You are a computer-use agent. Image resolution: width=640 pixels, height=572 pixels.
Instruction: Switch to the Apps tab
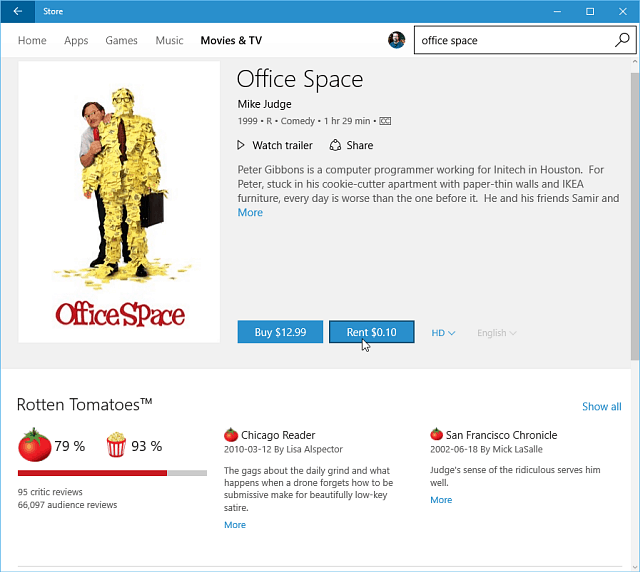click(76, 40)
